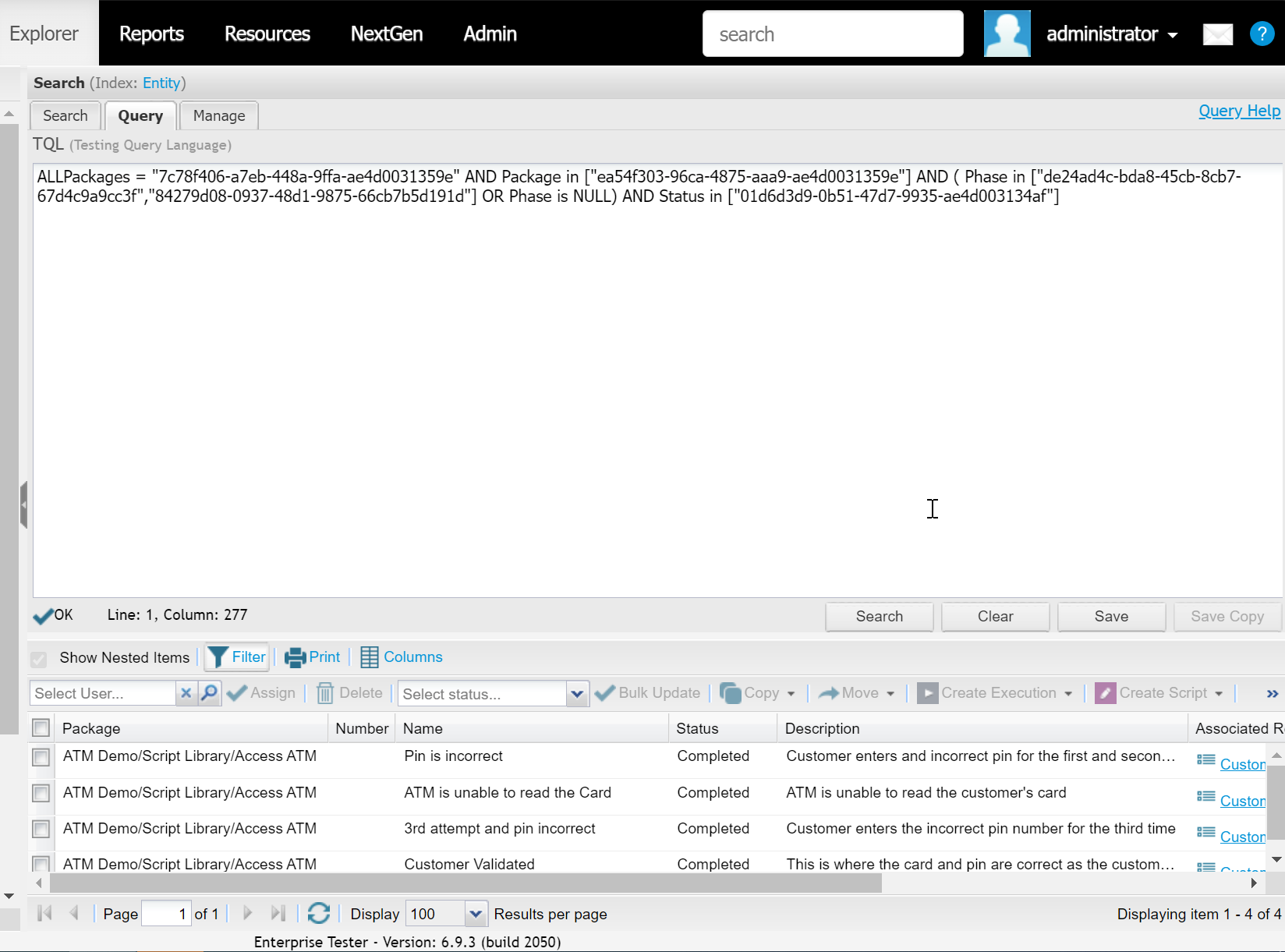The width and height of the screenshot is (1285, 952).
Task: Click into the top search box
Action: click(x=832, y=34)
